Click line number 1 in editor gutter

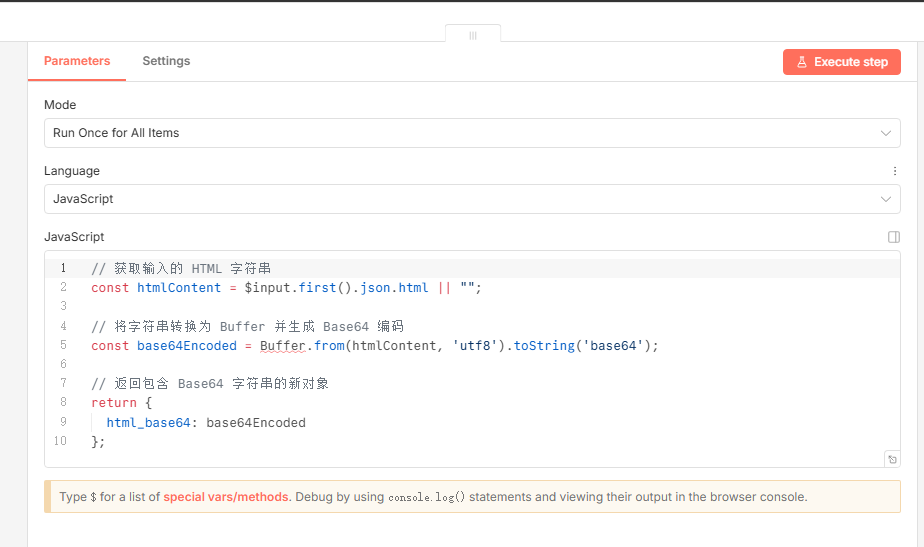point(63,268)
